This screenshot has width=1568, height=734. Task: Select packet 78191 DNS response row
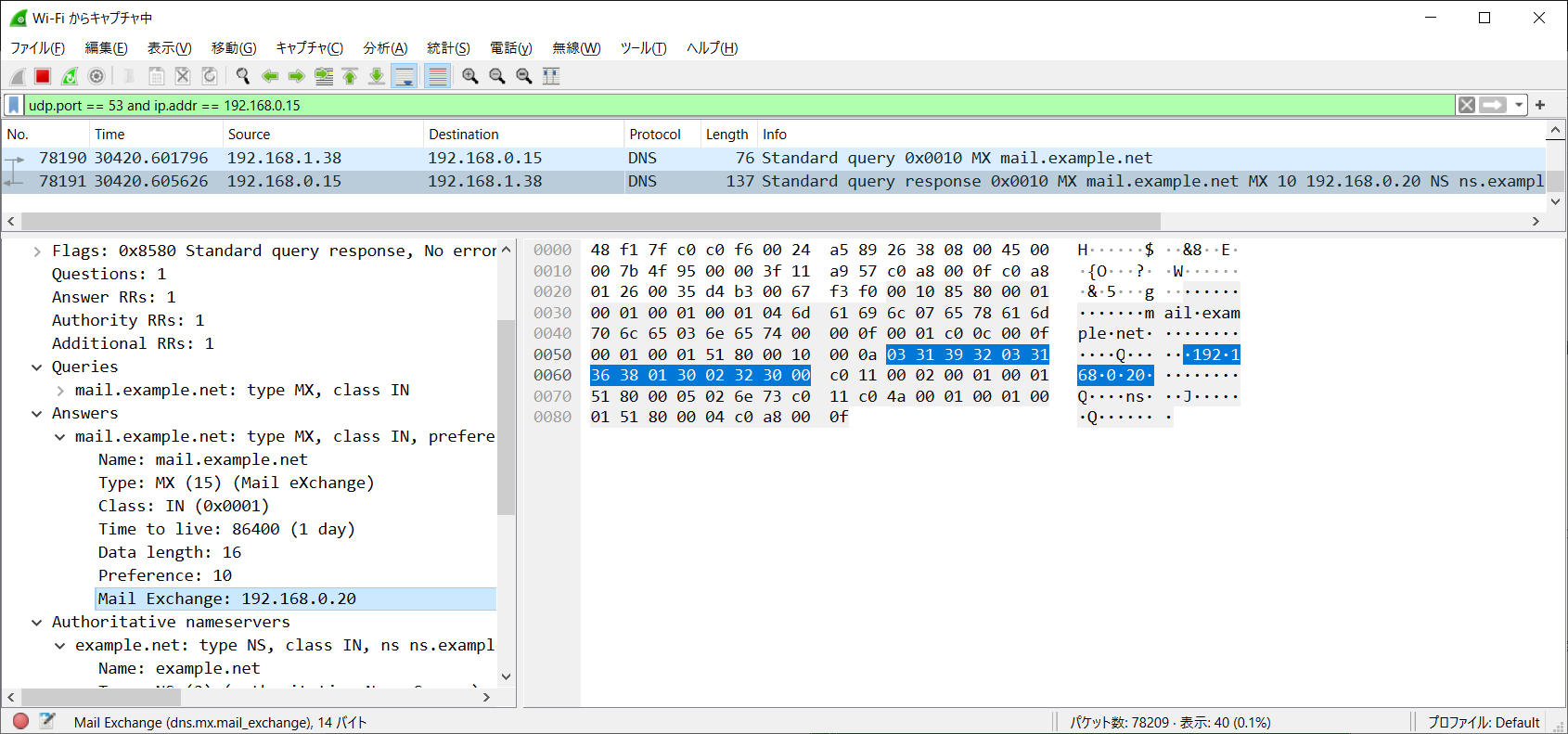pos(774,182)
